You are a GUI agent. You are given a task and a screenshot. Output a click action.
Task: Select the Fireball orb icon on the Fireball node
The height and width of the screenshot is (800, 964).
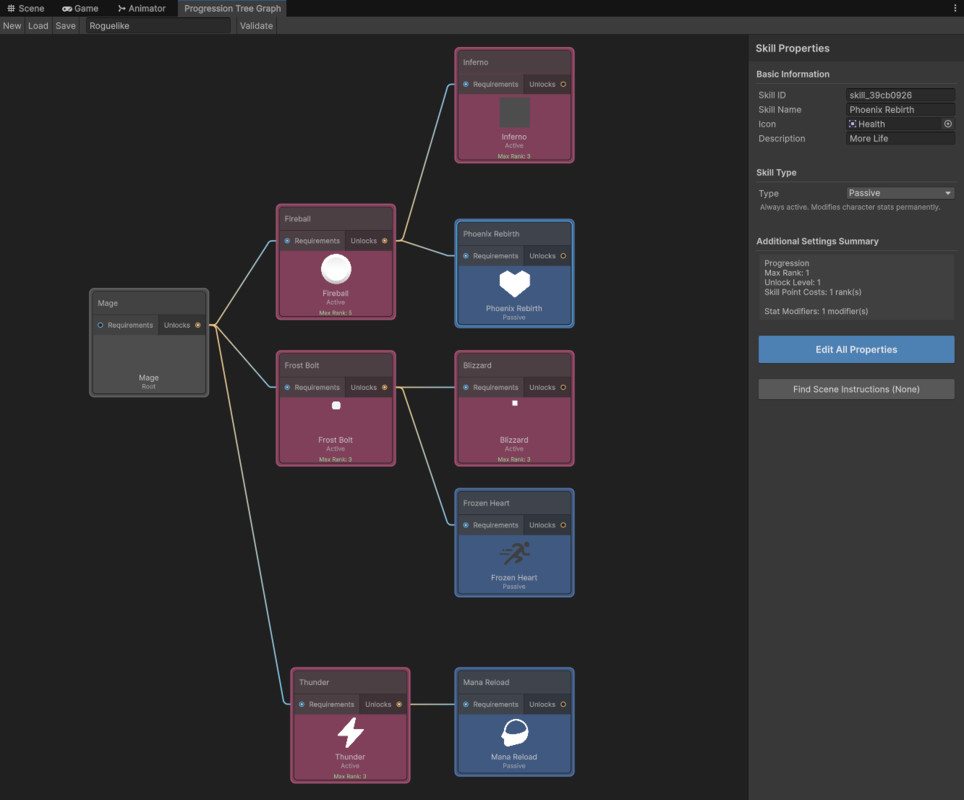pyautogui.click(x=335, y=268)
